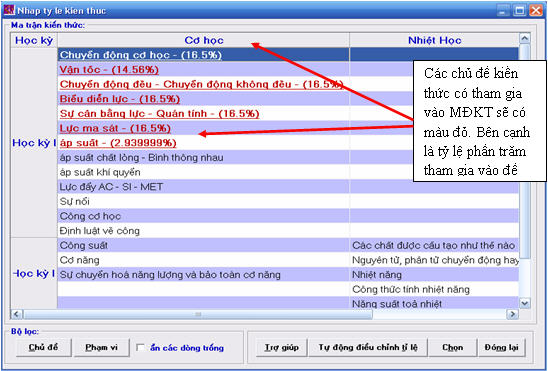Viewport: 548px width, 371px height.
Task: Select the Cơ năng row
Action: 203,260
